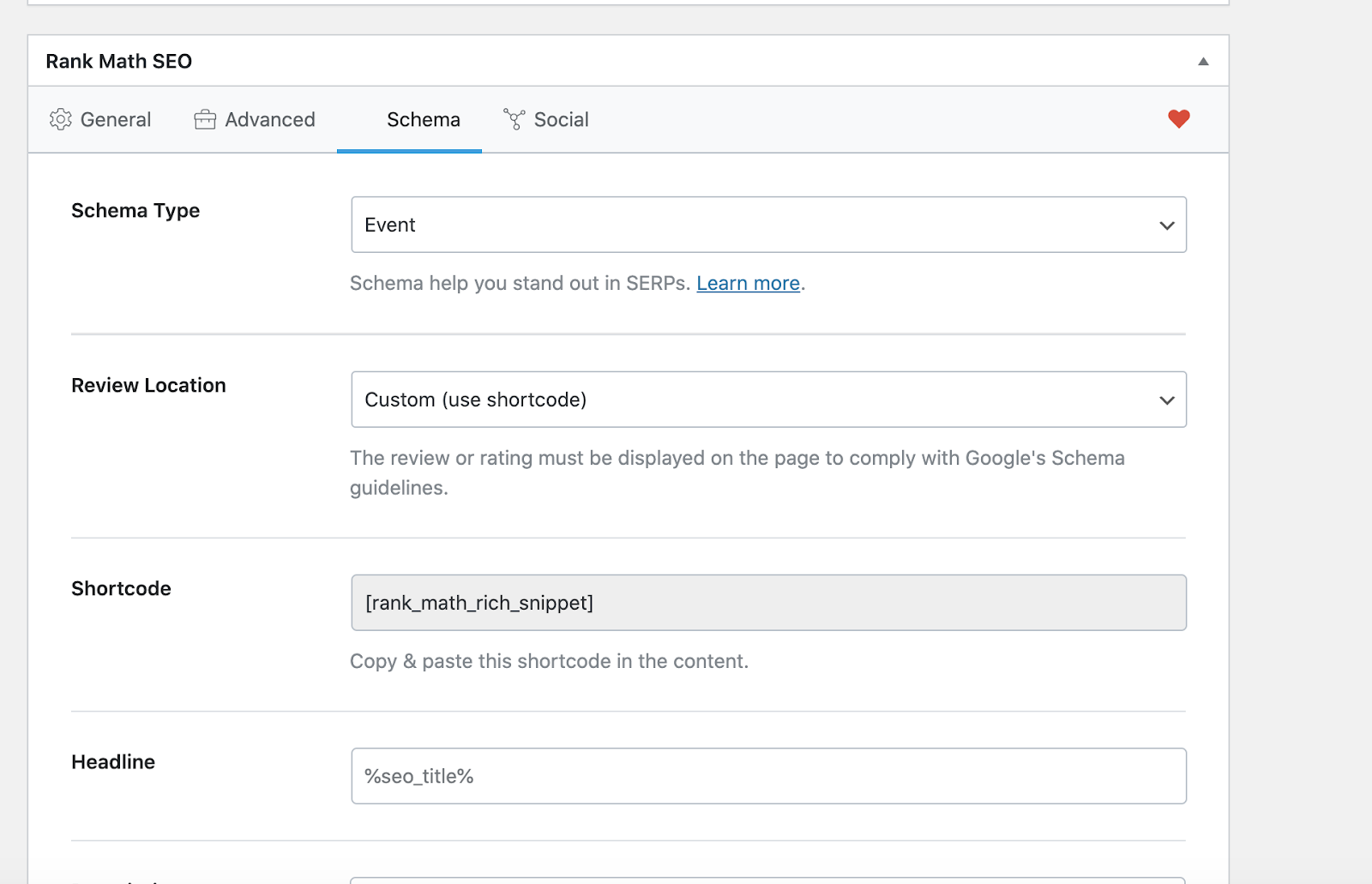The image size is (1372, 884).
Task: Click the red heart icon
Action: tap(1179, 119)
